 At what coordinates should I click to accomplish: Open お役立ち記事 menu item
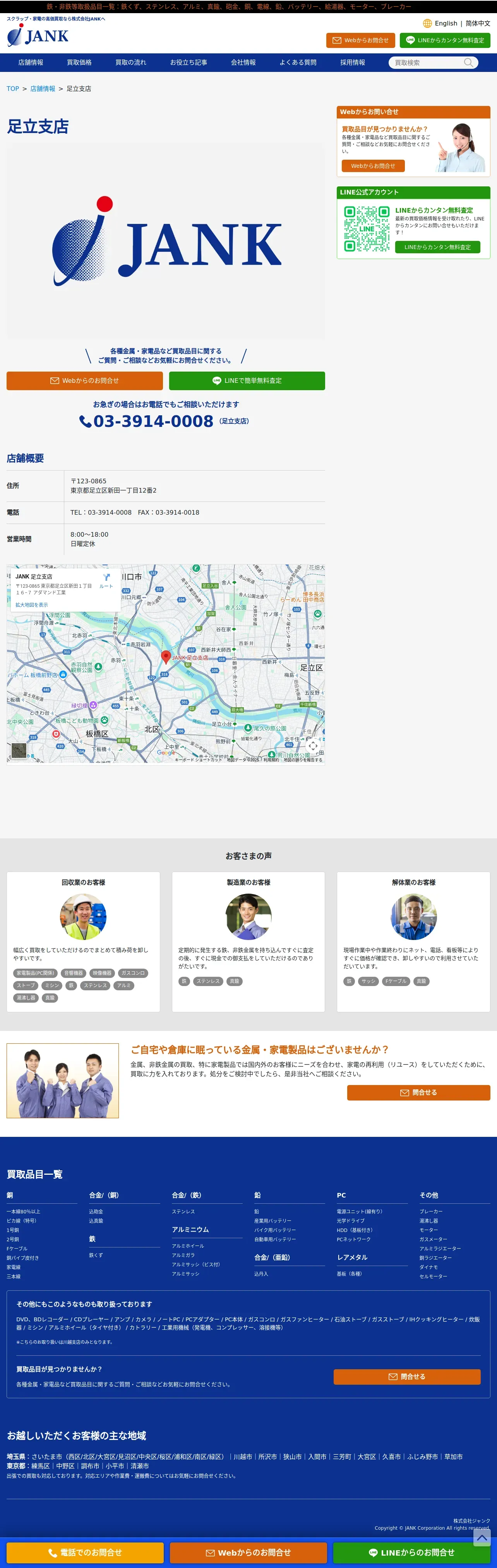188,63
